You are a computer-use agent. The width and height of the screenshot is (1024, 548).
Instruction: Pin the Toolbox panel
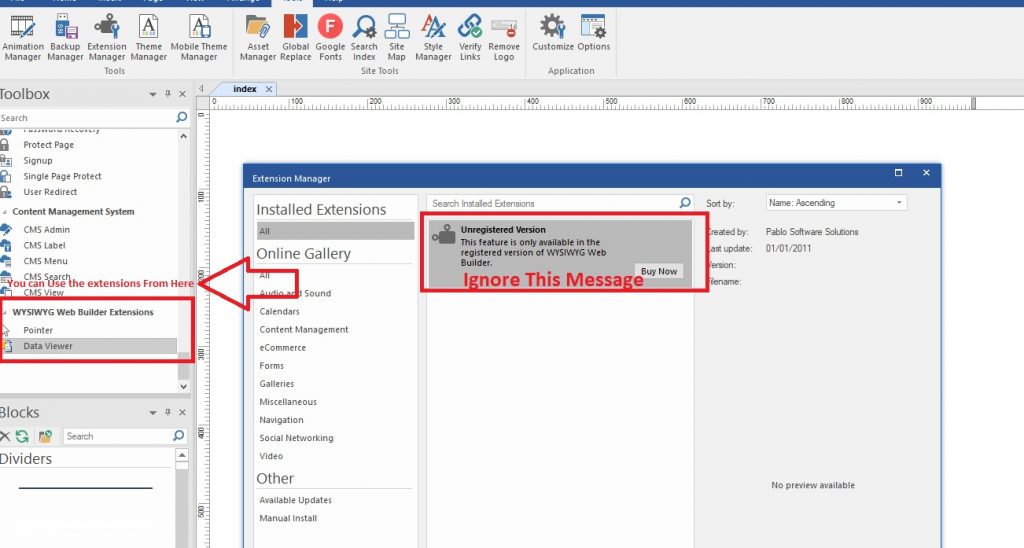168,94
